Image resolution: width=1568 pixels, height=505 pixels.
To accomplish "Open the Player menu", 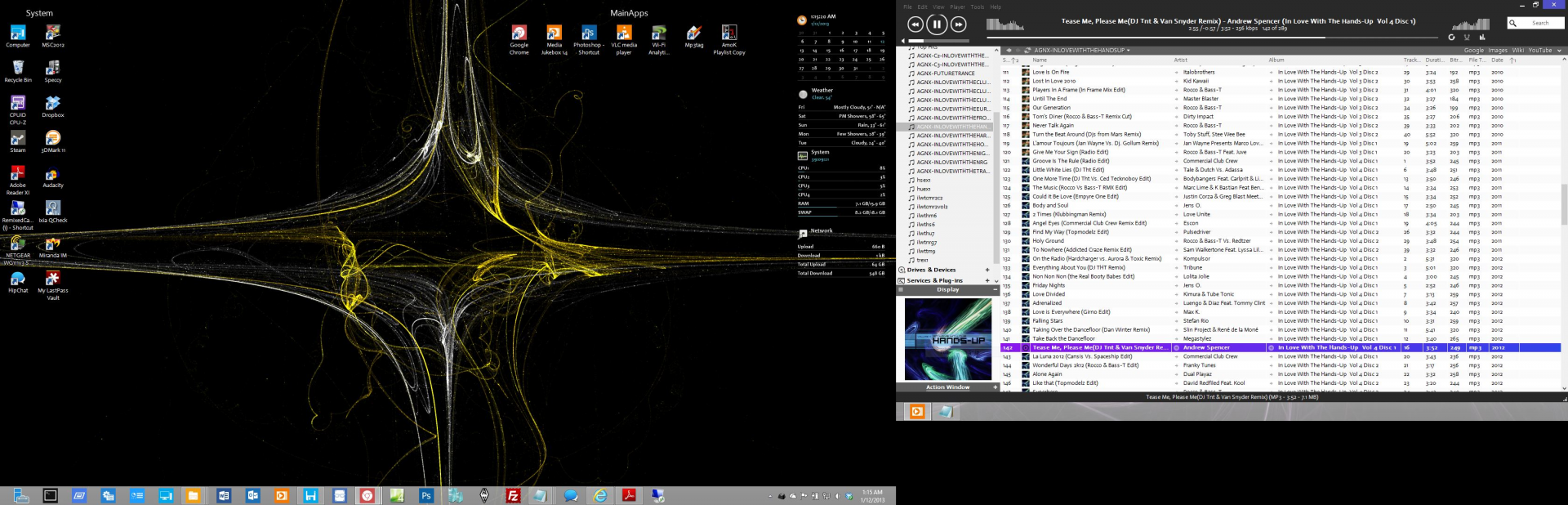I will click(x=957, y=7).
